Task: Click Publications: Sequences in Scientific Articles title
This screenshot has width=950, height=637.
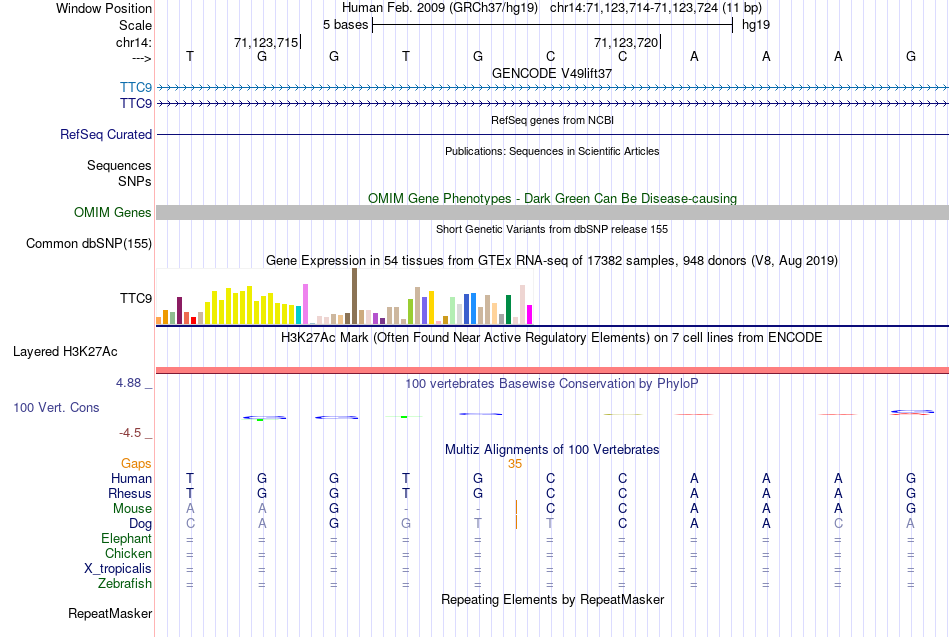Action: pyautogui.click(x=552, y=151)
